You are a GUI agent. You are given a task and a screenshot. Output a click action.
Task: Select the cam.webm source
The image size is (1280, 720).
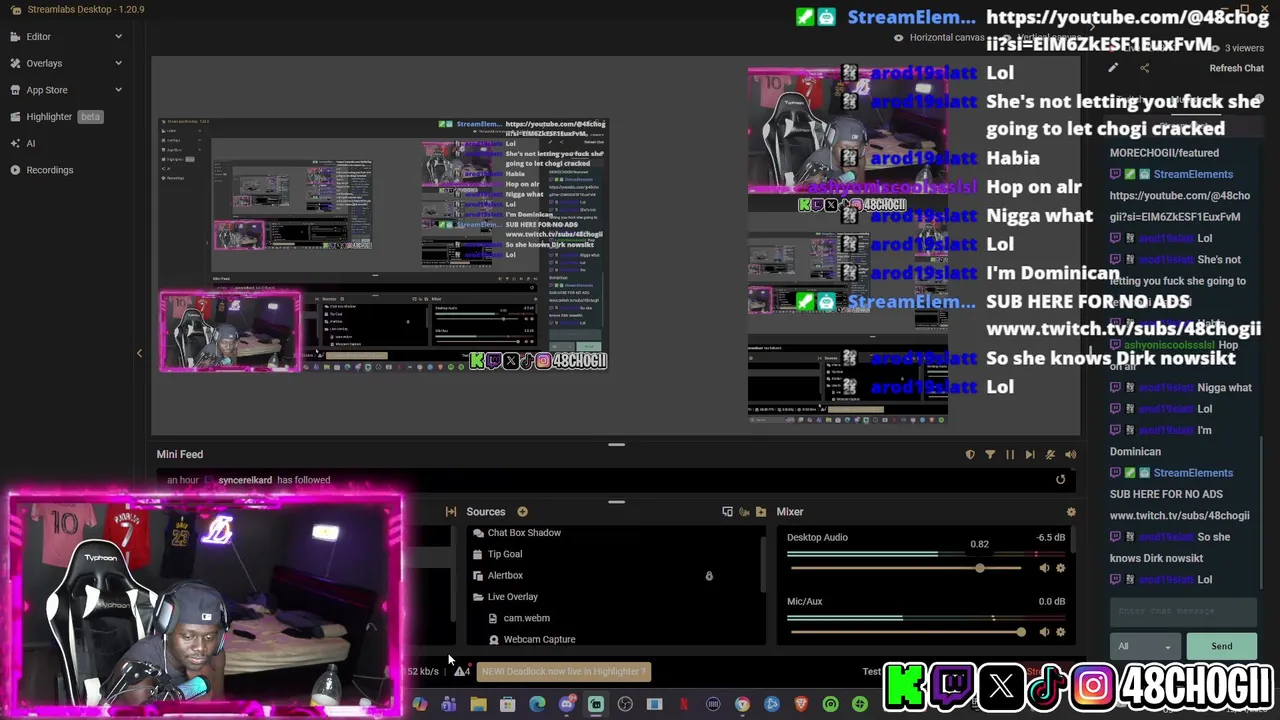pos(526,618)
